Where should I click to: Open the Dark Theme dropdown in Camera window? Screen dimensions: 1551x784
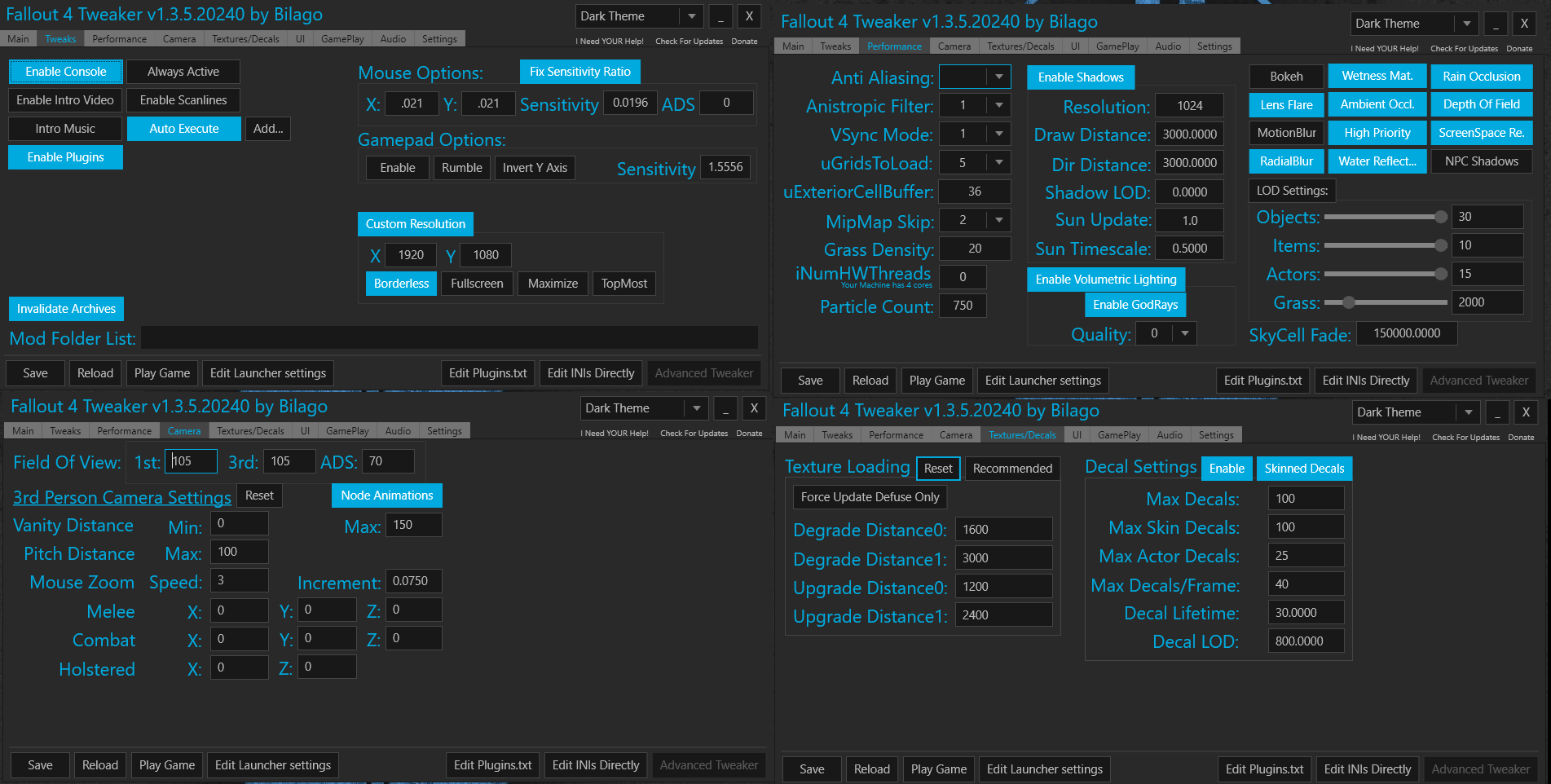click(644, 408)
